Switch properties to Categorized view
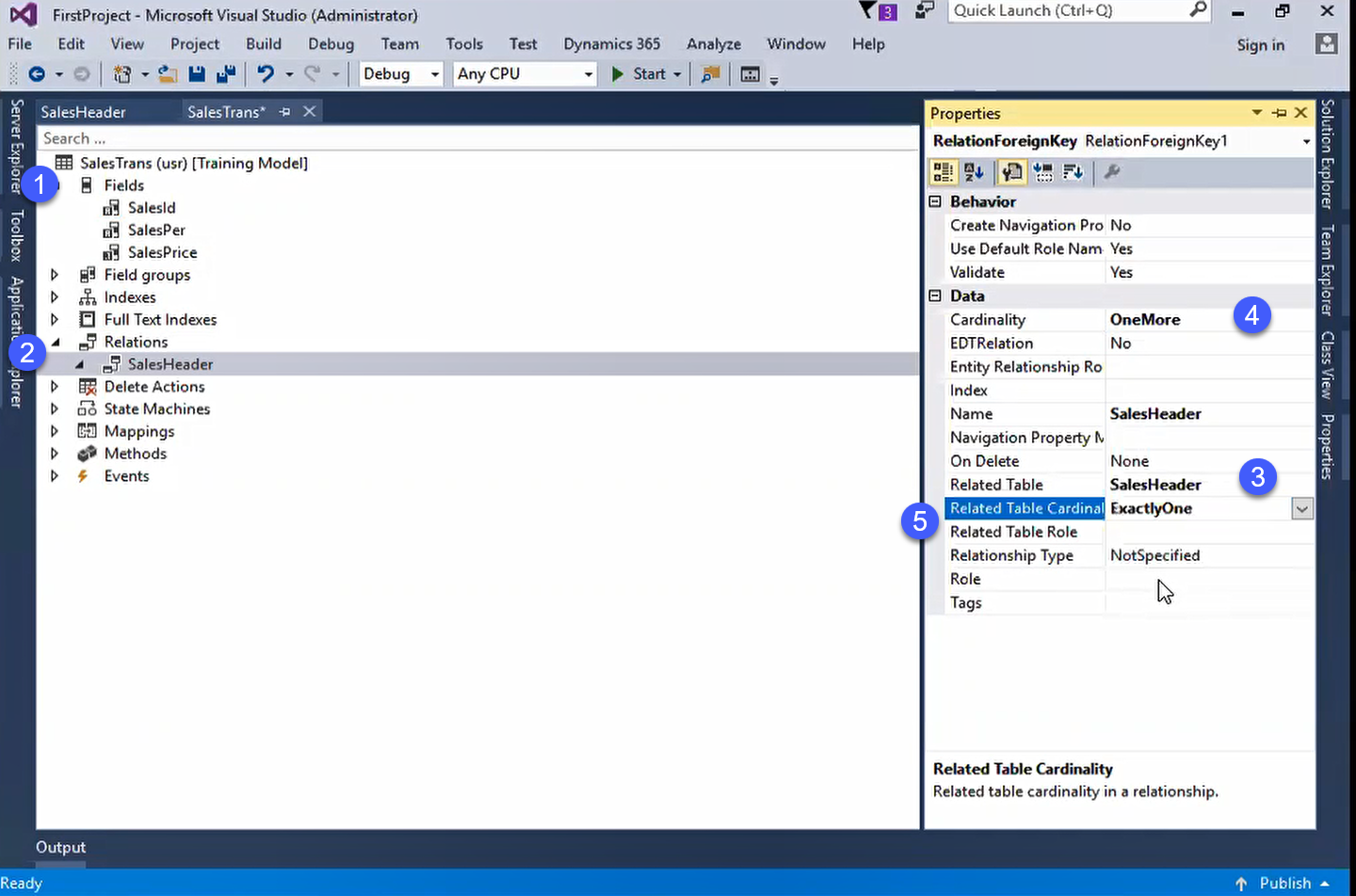Viewport: 1356px width, 896px height. (943, 171)
